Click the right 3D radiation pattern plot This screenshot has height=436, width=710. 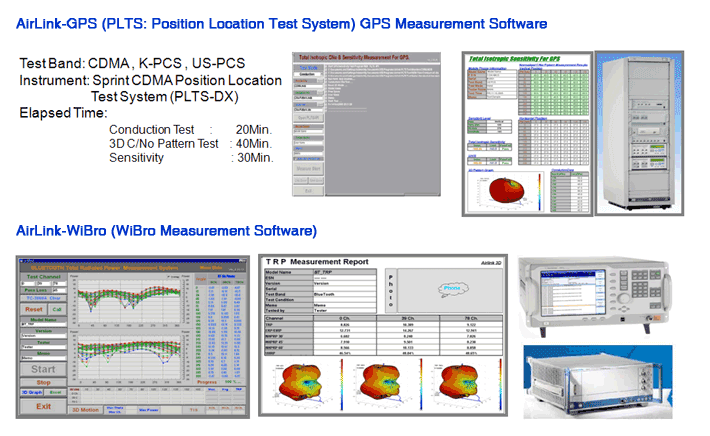(459, 383)
